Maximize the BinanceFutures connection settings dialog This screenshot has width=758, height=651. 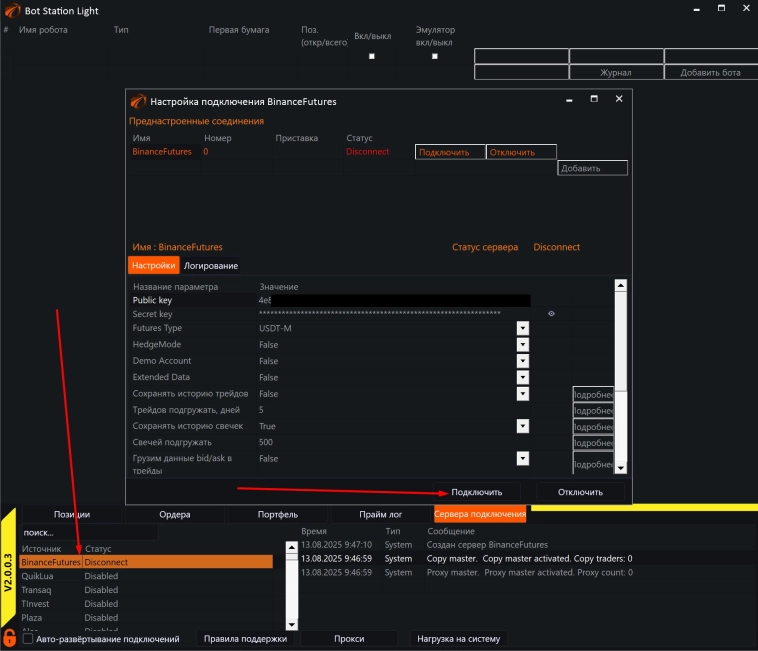(594, 99)
